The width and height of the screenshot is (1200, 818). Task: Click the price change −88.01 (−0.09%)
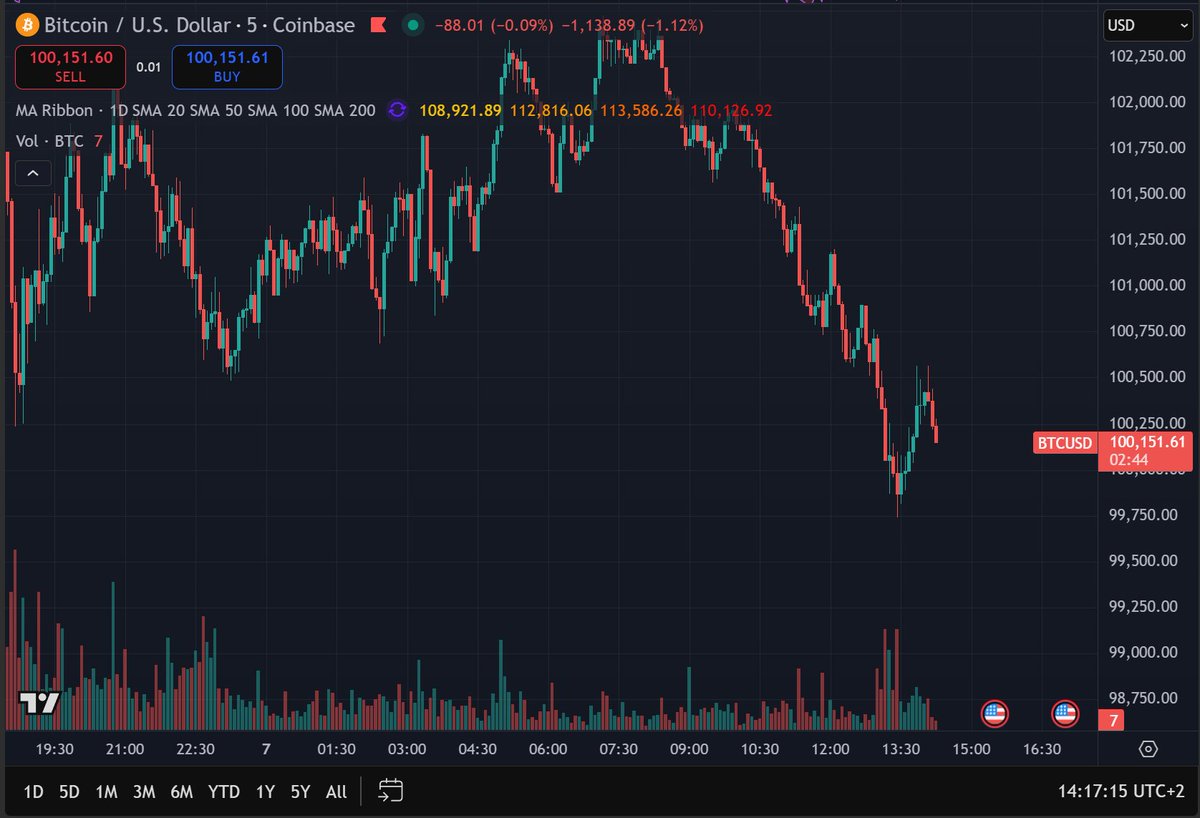click(492, 24)
